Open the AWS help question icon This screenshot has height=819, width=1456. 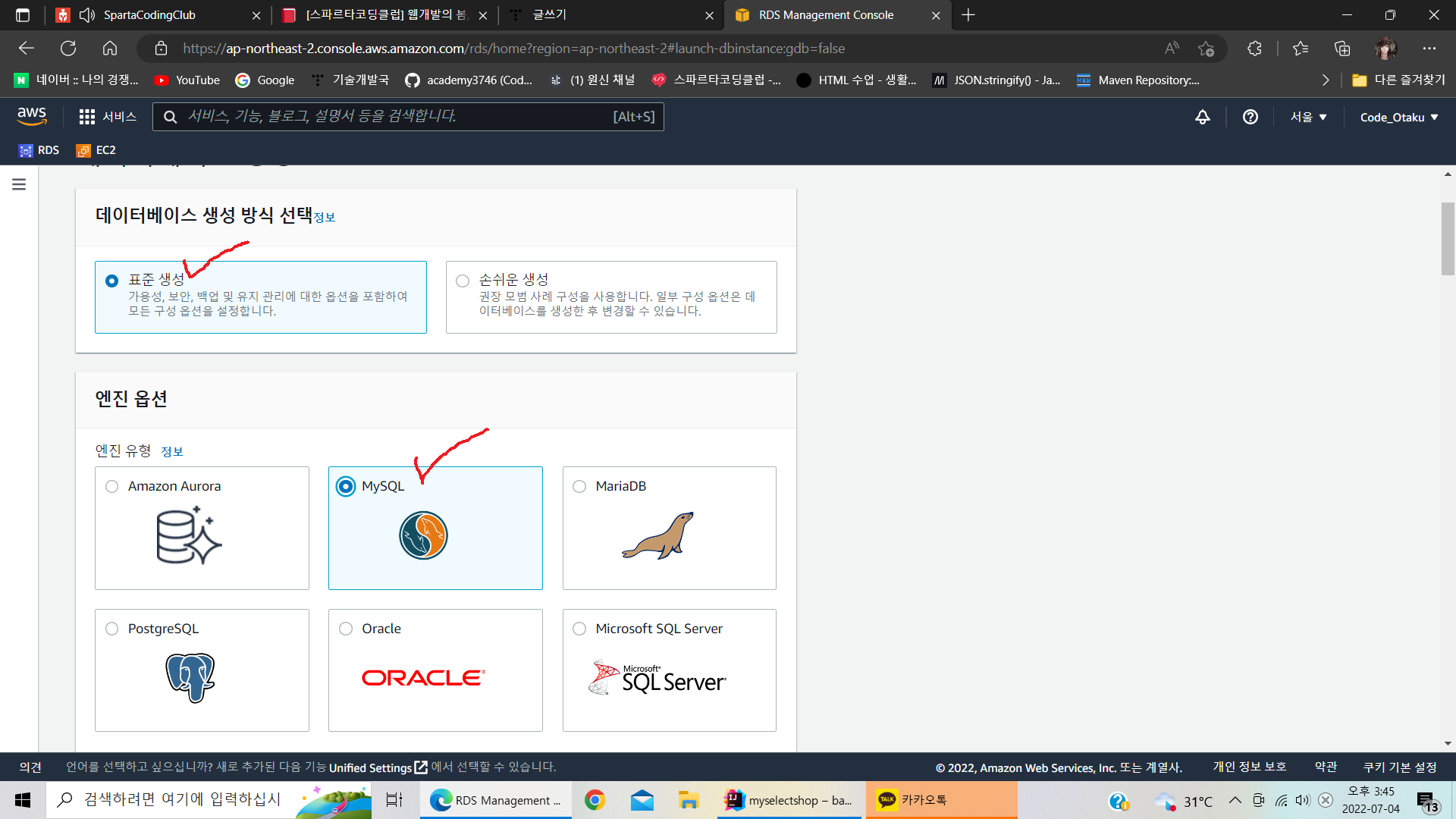pos(1250,117)
